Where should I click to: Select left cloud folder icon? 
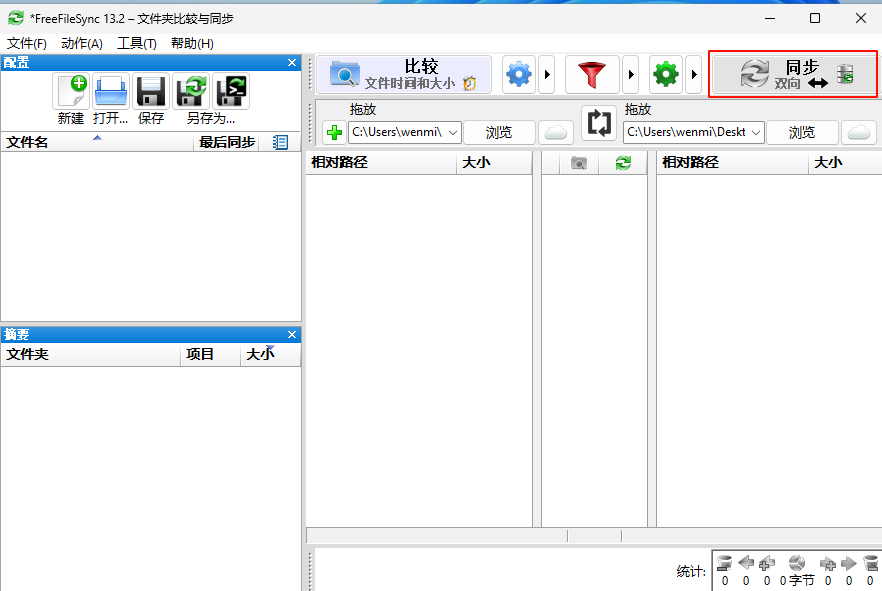point(556,133)
